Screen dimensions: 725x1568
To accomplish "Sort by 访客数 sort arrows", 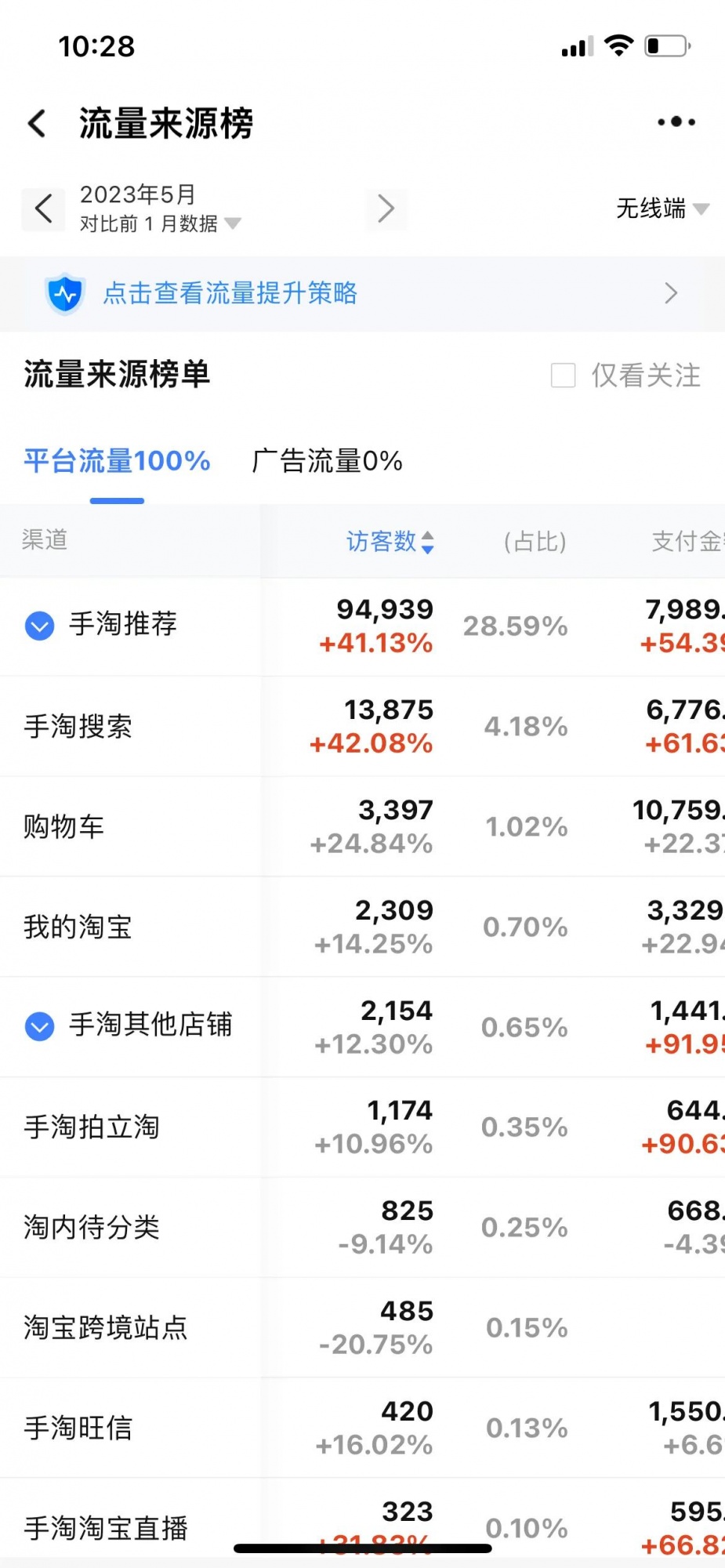I will (x=428, y=542).
